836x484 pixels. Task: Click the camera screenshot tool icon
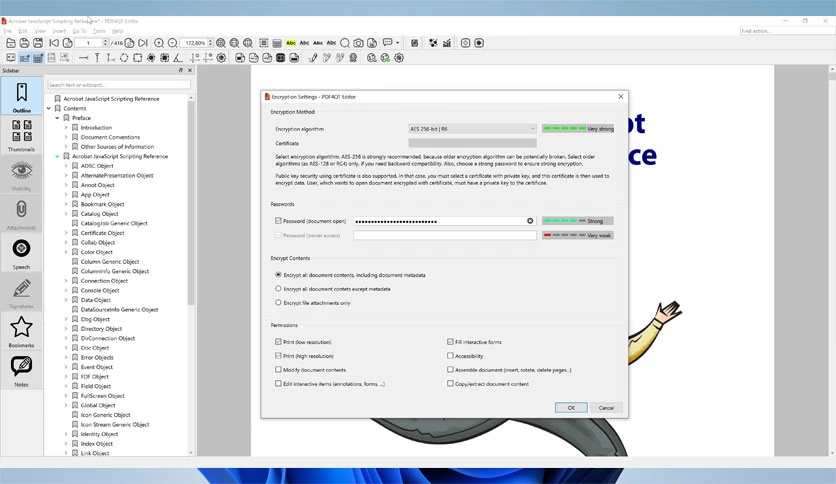coord(358,43)
